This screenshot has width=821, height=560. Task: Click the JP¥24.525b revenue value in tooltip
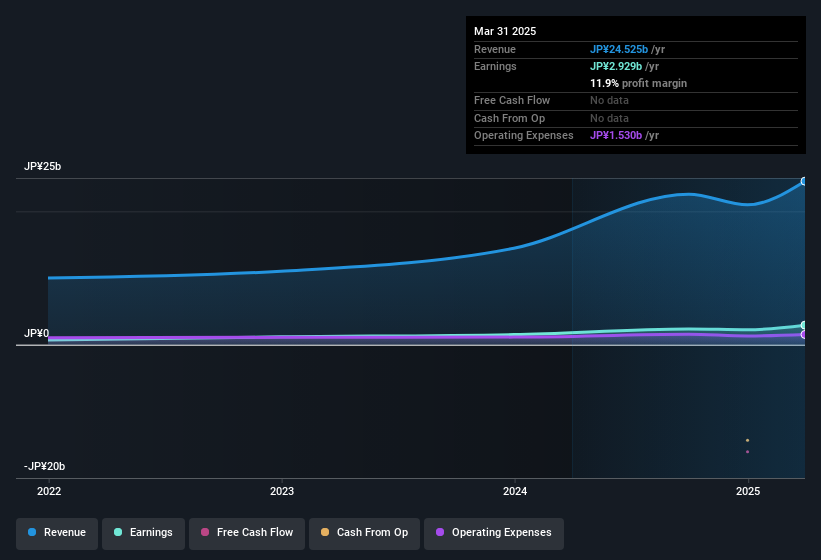619,49
